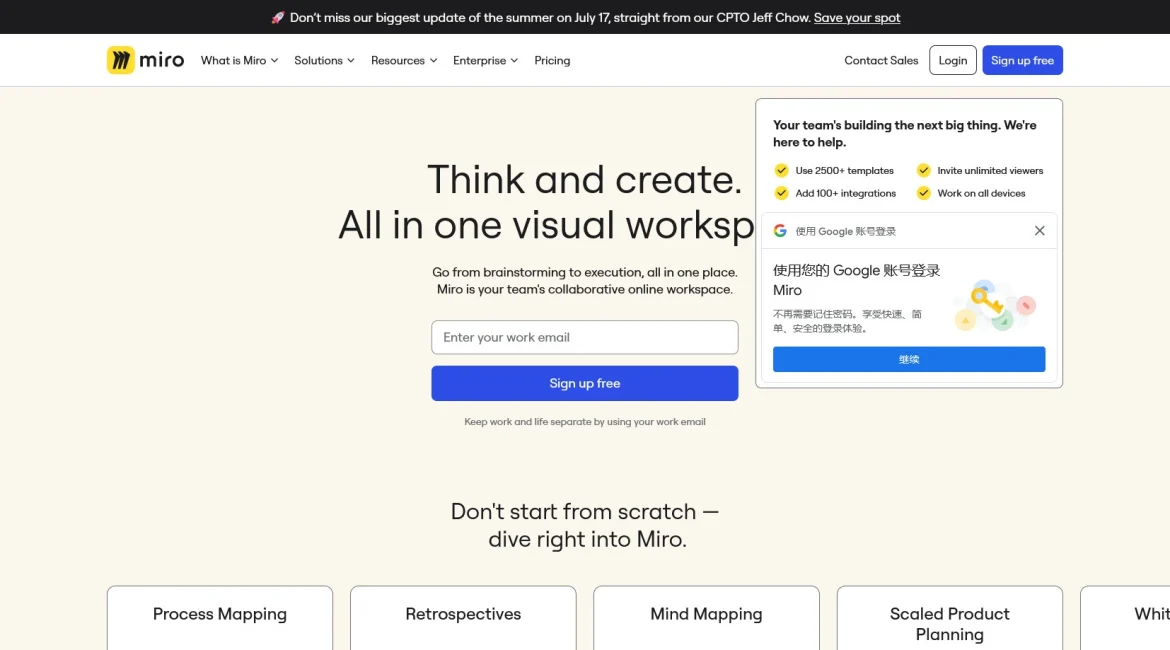
Task: Click the Work on all devices text
Action: pyautogui.click(x=981, y=193)
